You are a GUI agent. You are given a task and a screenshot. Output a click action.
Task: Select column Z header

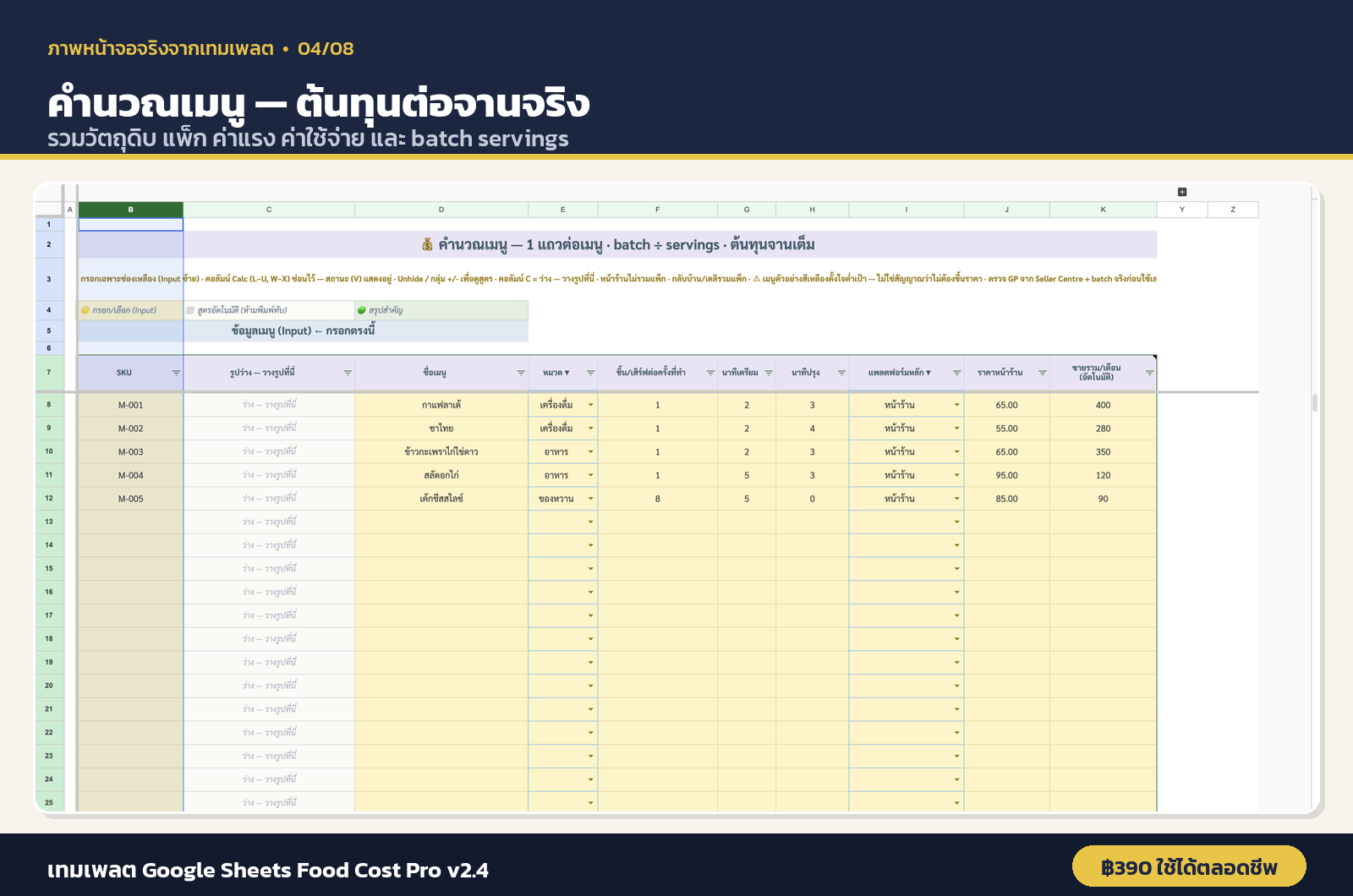tap(1233, 210)
